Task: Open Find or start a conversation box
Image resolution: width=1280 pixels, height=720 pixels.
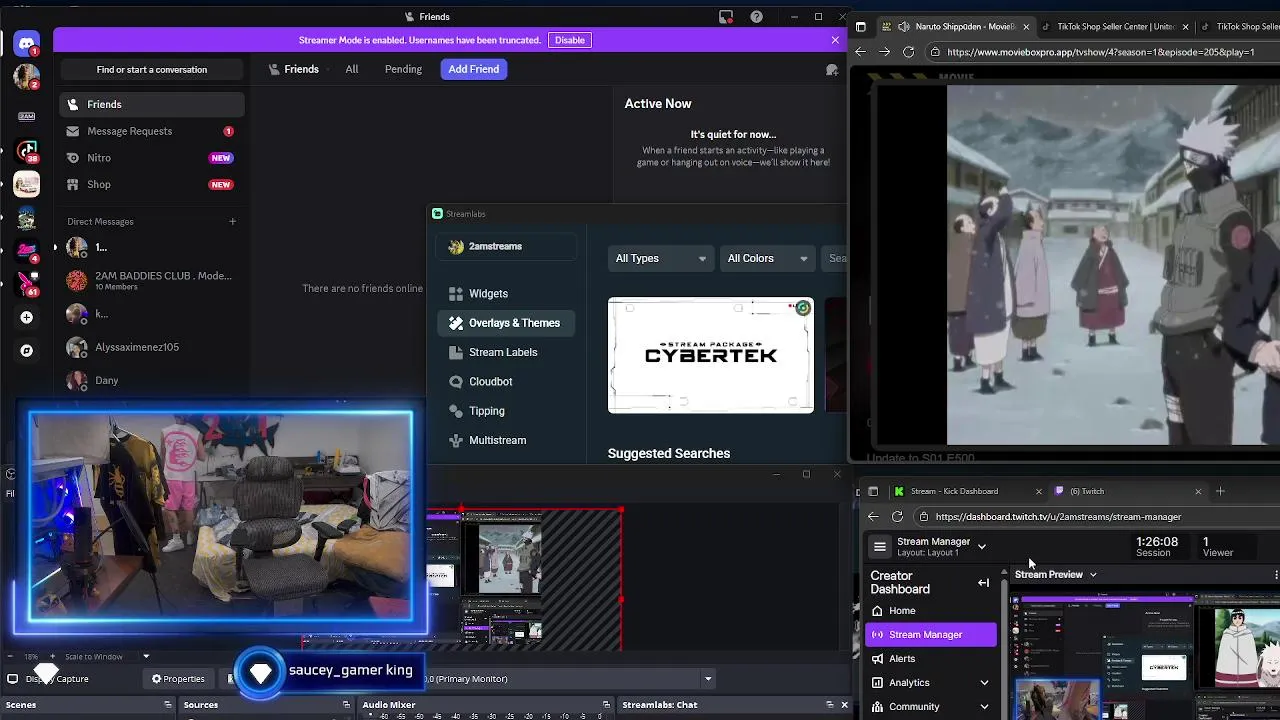Action: (x=152, y=69)
